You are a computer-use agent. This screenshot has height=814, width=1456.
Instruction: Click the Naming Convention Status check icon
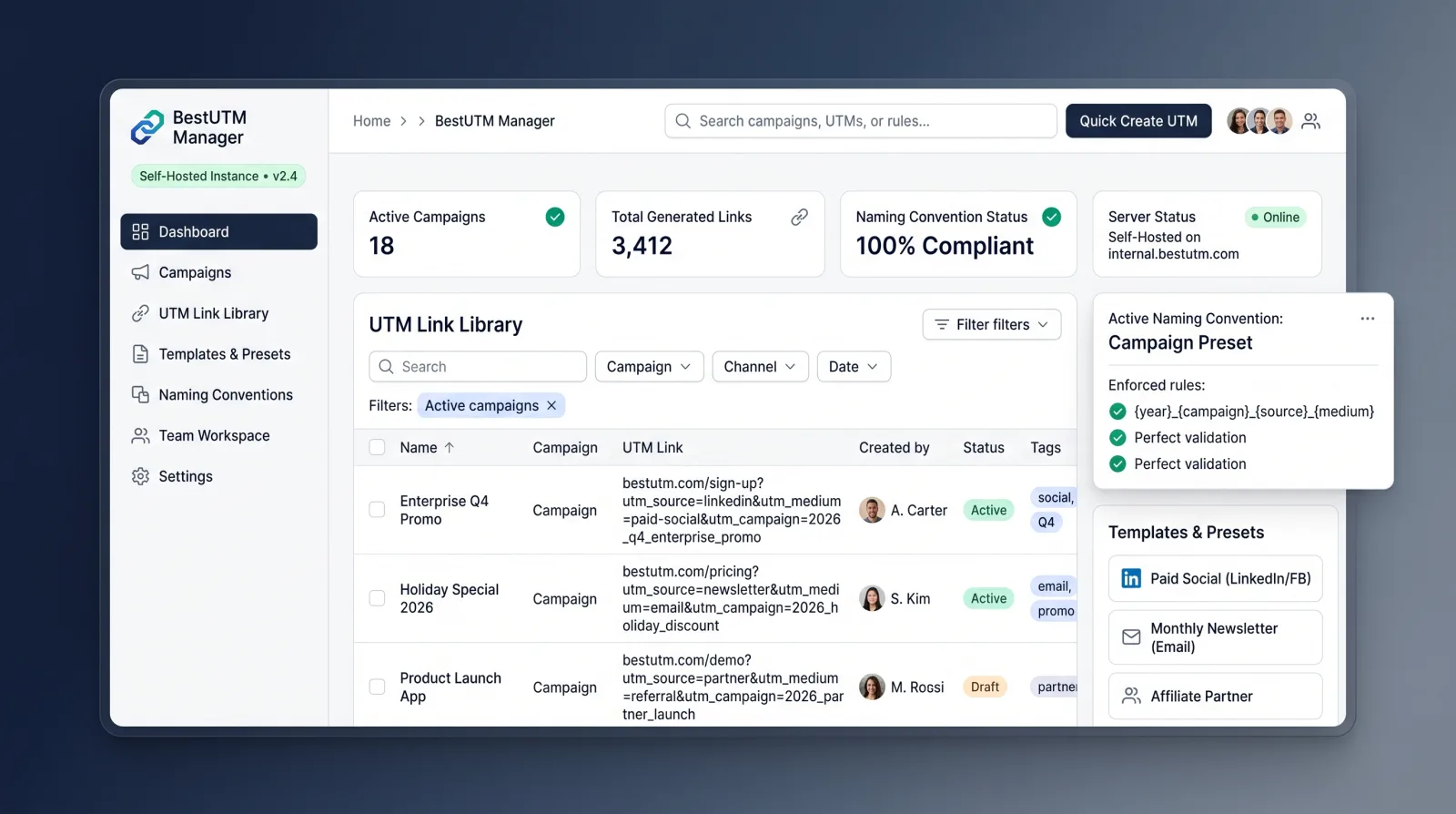[1051, 217]
